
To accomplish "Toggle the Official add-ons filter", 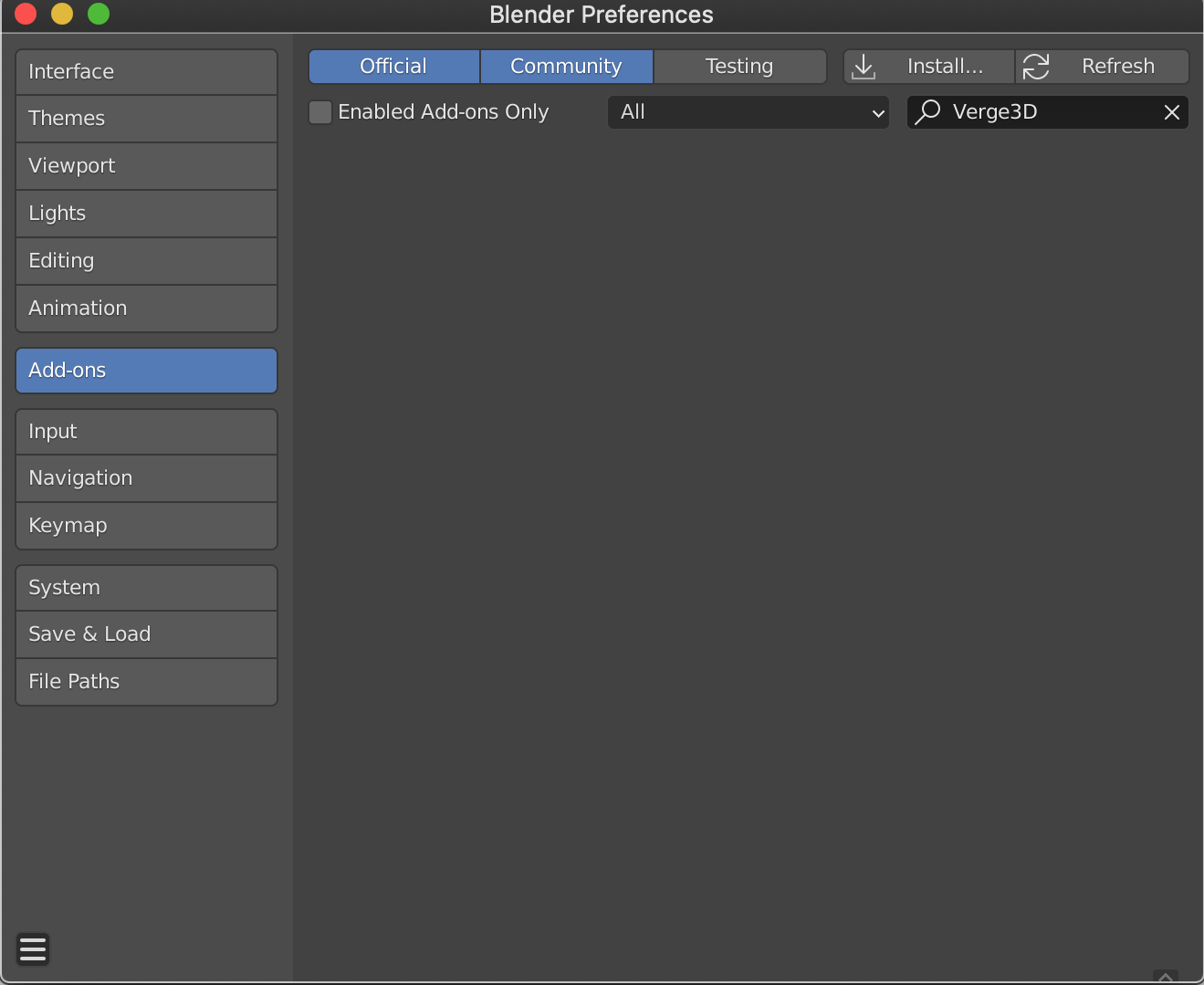I will coord(393,67).
